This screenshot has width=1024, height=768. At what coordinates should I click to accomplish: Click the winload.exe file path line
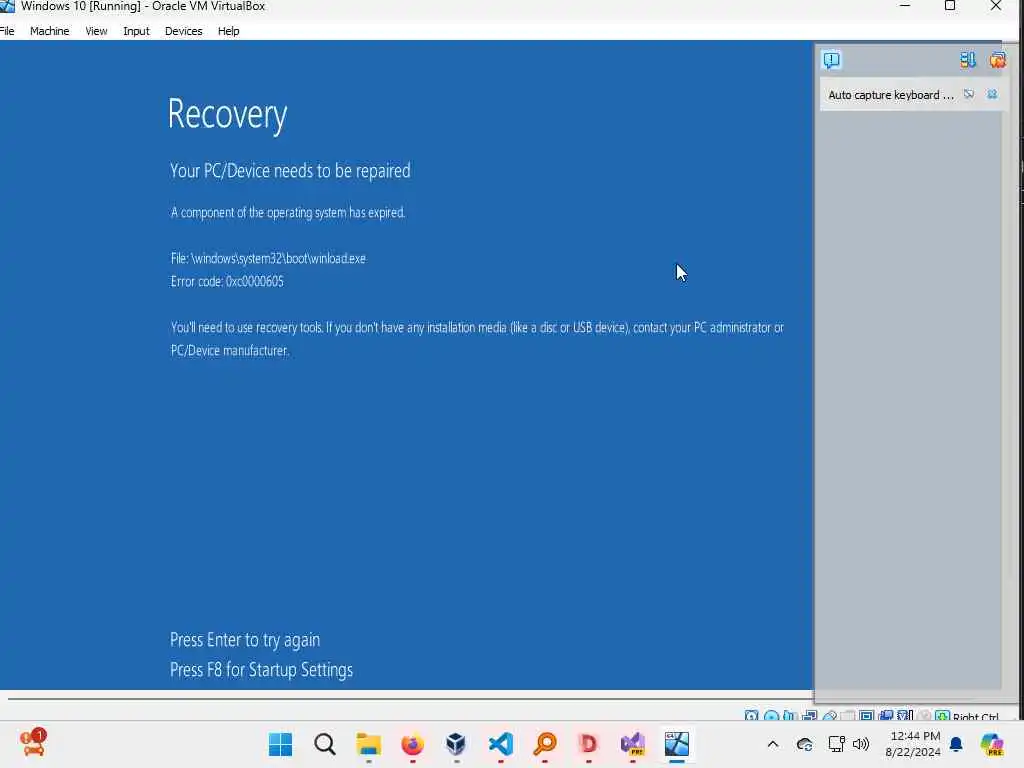pos(268,258)
